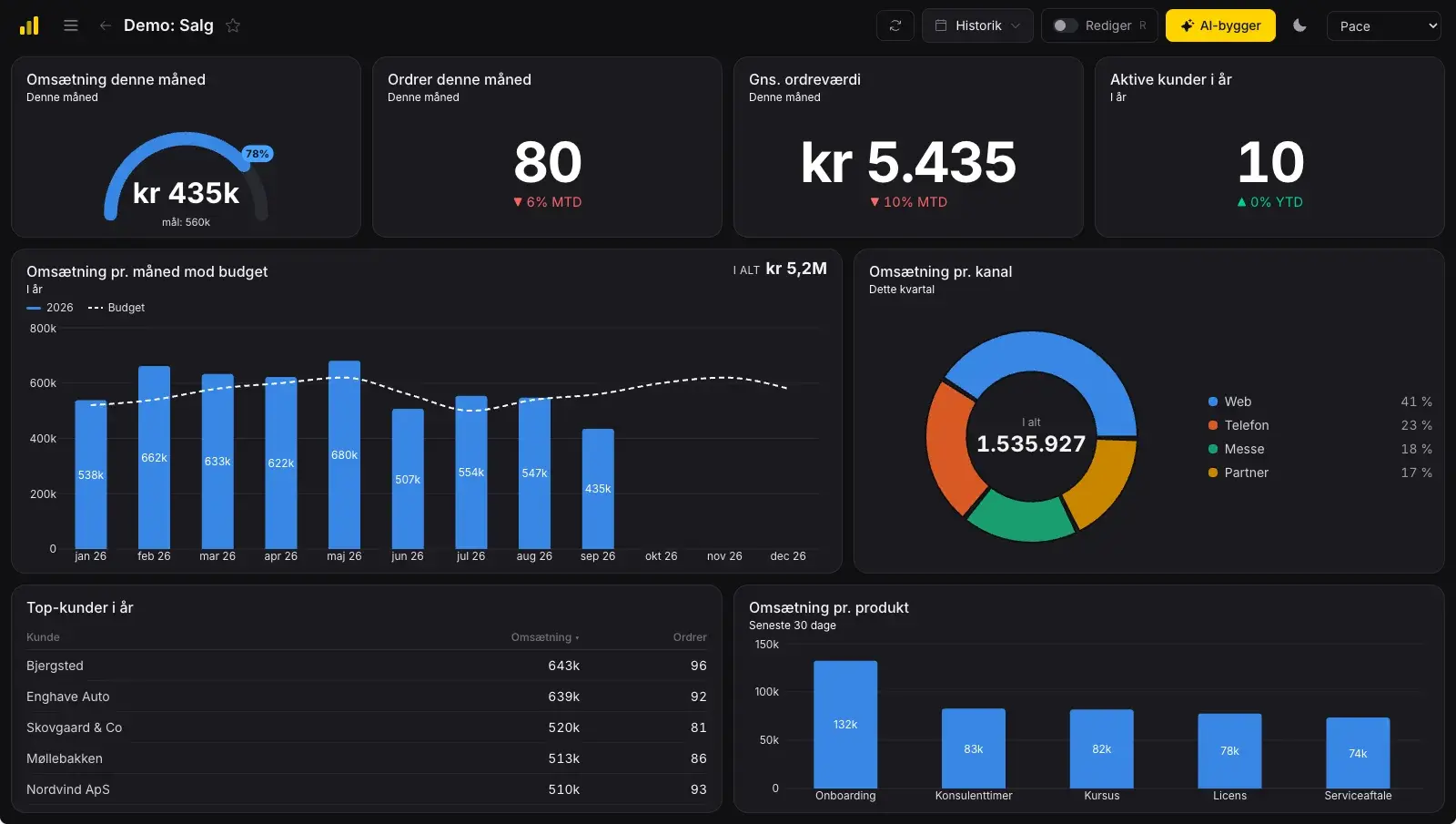Click the Kunde column header
1456x824 pixels.
(43, 637)
